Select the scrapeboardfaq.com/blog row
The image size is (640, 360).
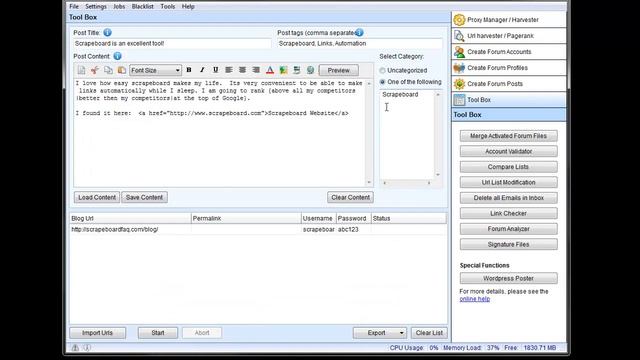tap(258, 229)
